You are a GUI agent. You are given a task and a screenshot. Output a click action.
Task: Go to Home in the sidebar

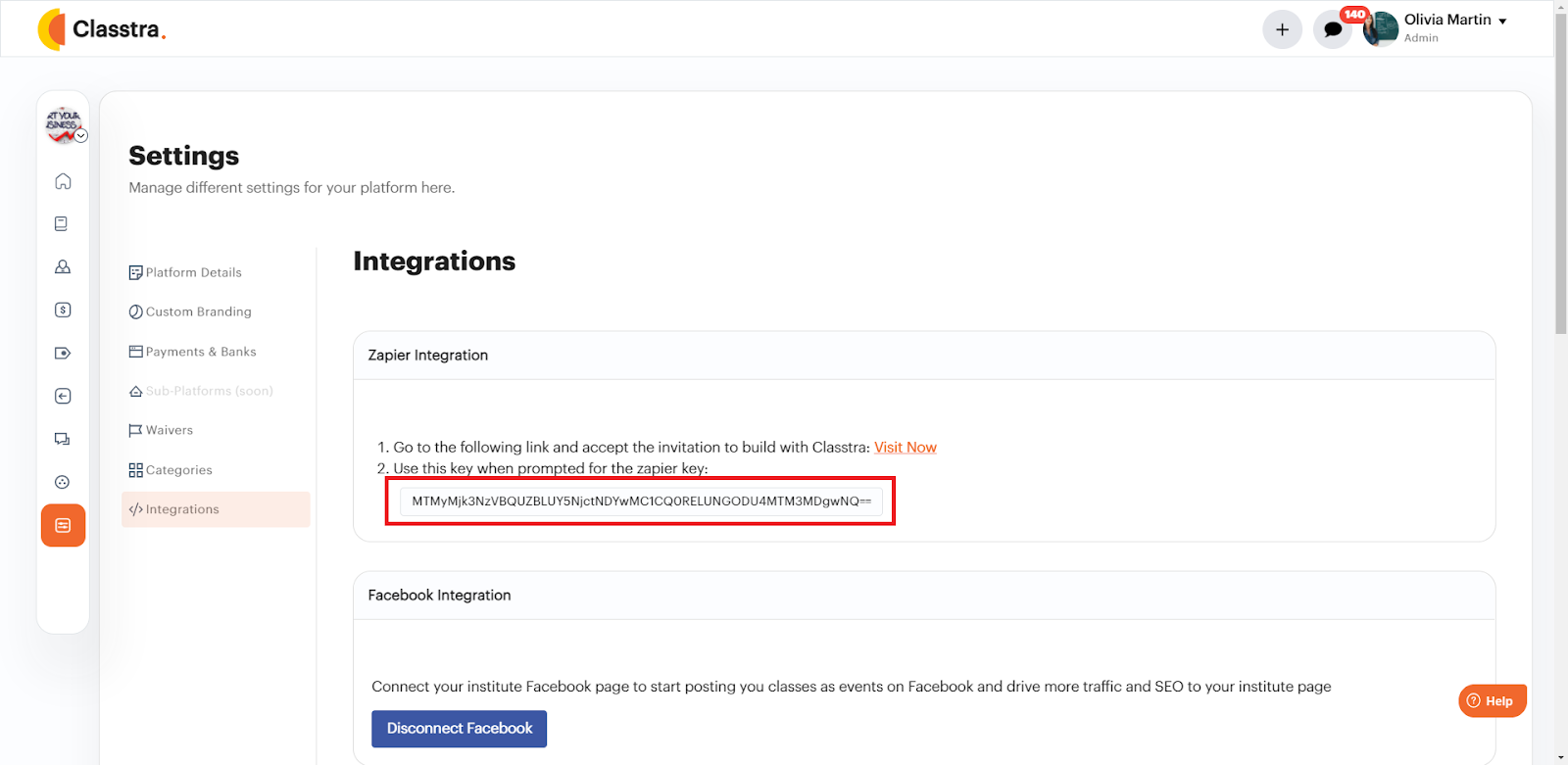click(x=63, y=181)
